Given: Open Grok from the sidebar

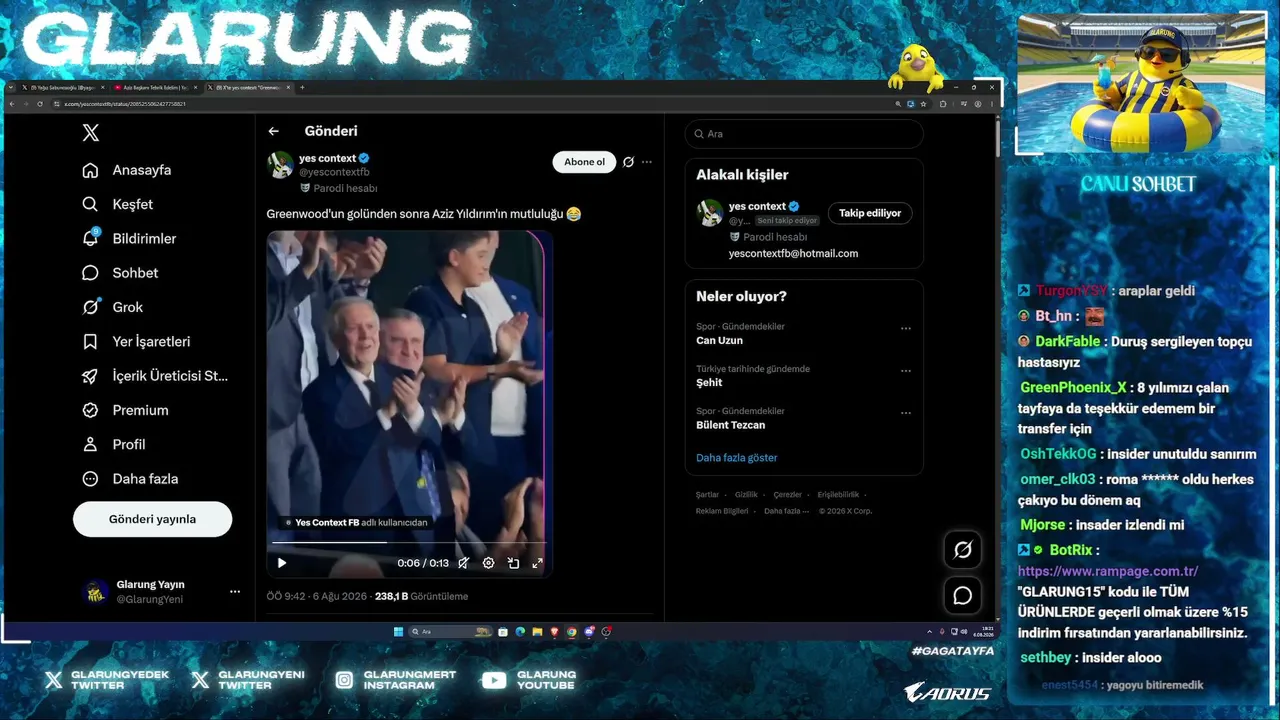Looking at the screenshot, I should 113,307.
